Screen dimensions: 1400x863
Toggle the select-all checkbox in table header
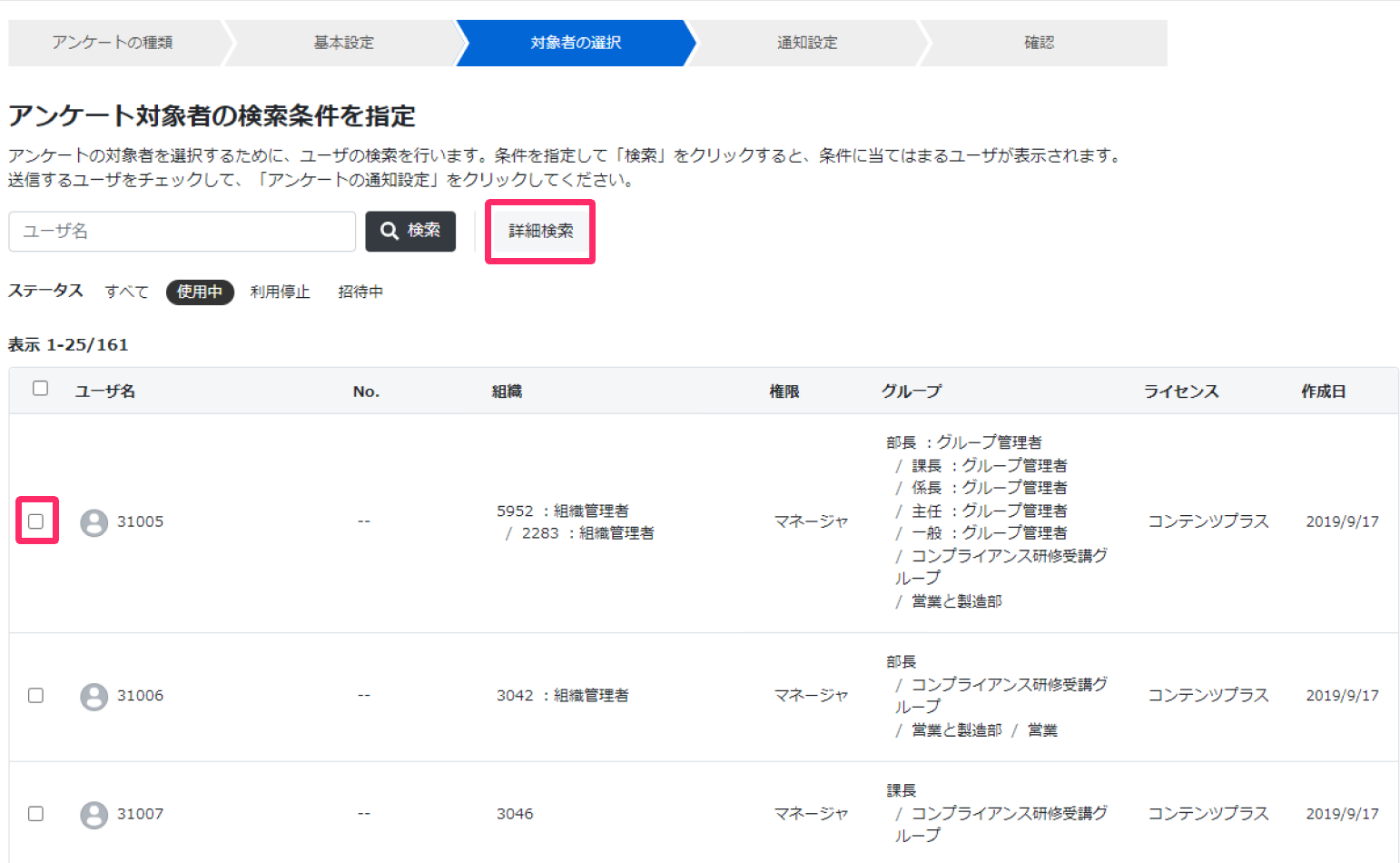pyautogui.click(x=40, y=389)
